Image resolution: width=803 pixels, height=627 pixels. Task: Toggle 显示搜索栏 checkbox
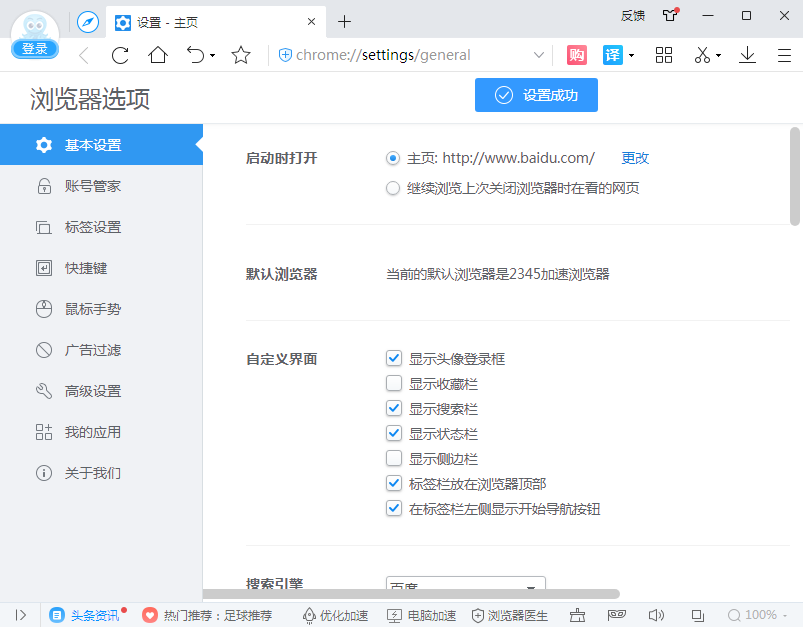(x=394, y=408)
